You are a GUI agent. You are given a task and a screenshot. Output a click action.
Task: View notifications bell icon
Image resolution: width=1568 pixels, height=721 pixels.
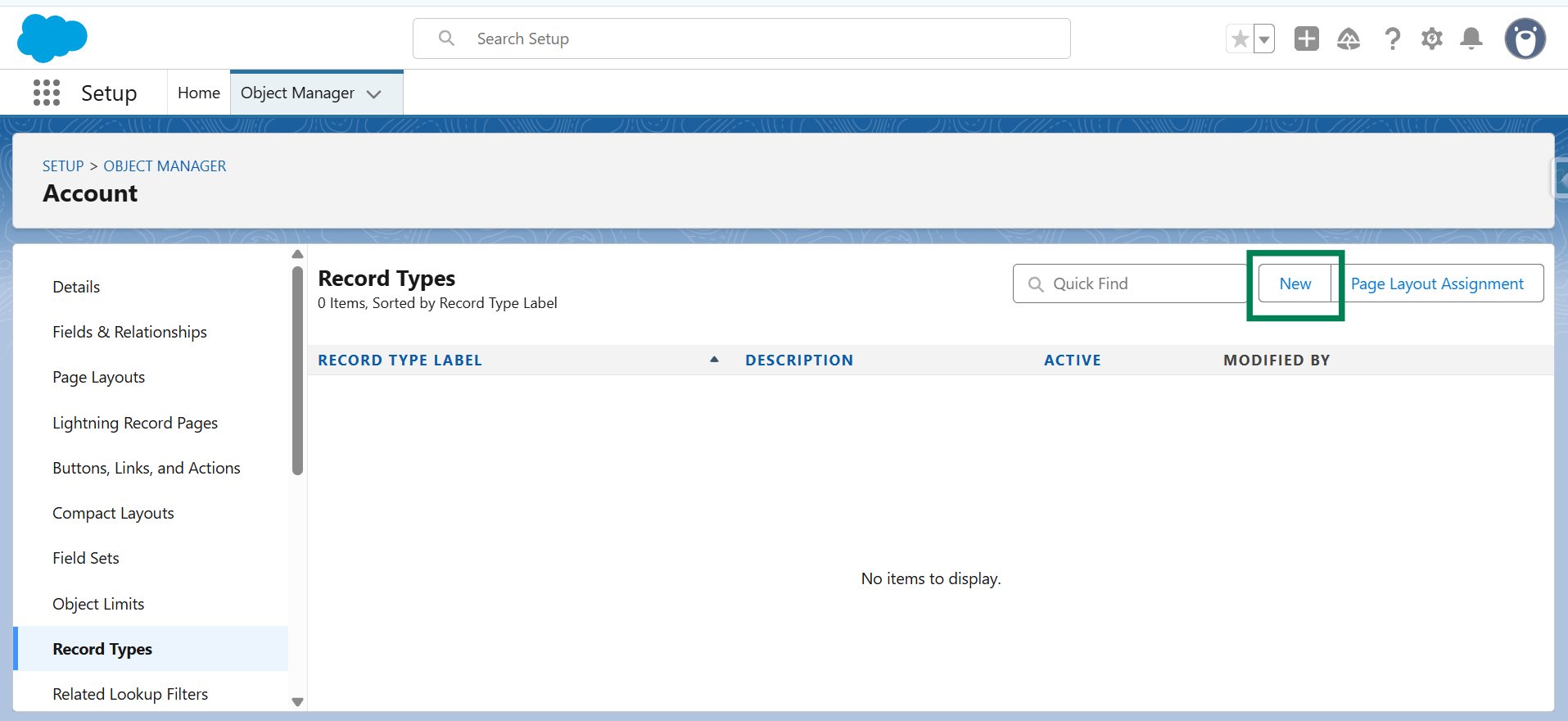pos(1471,39)
